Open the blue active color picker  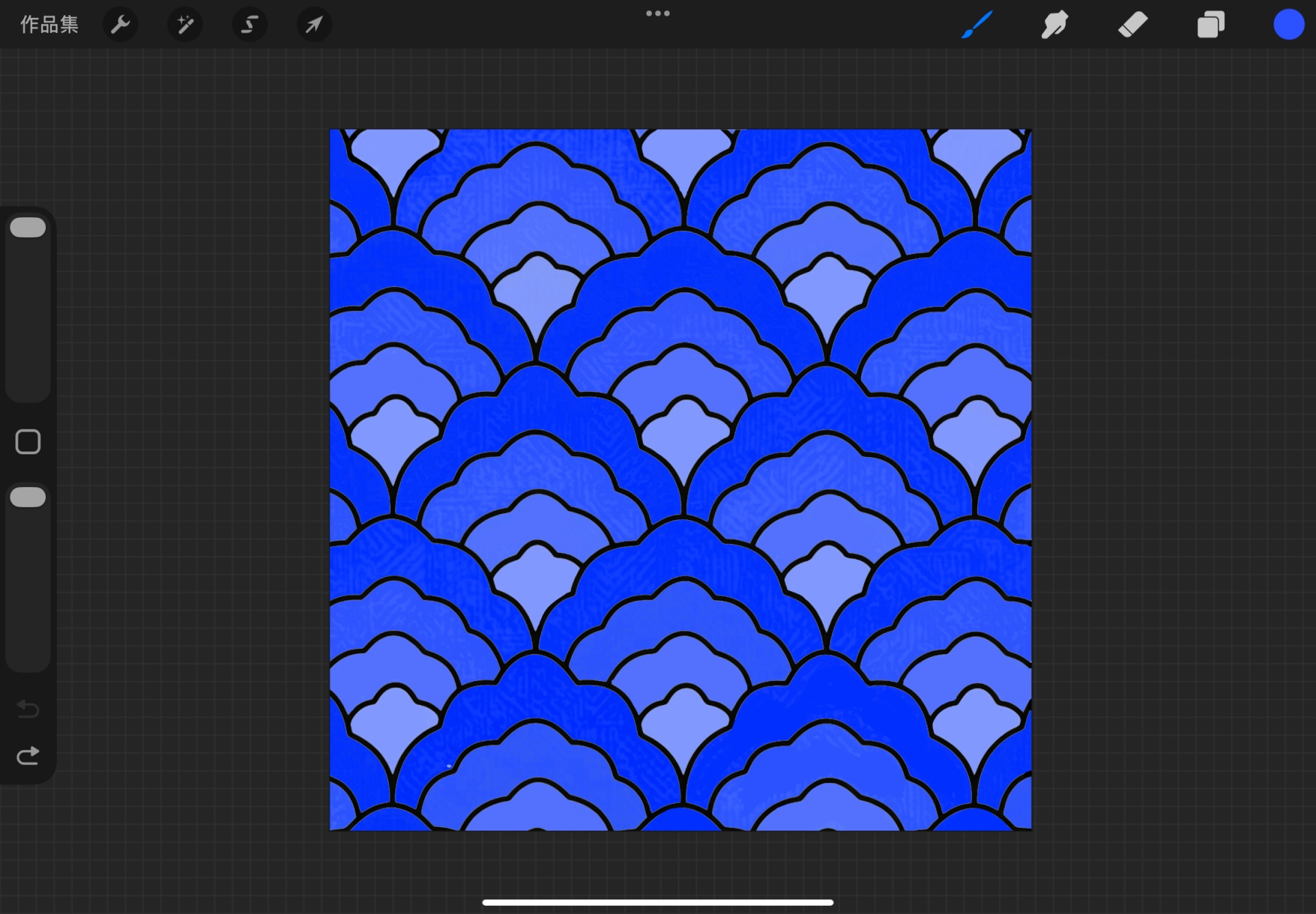click(1289, 25)
